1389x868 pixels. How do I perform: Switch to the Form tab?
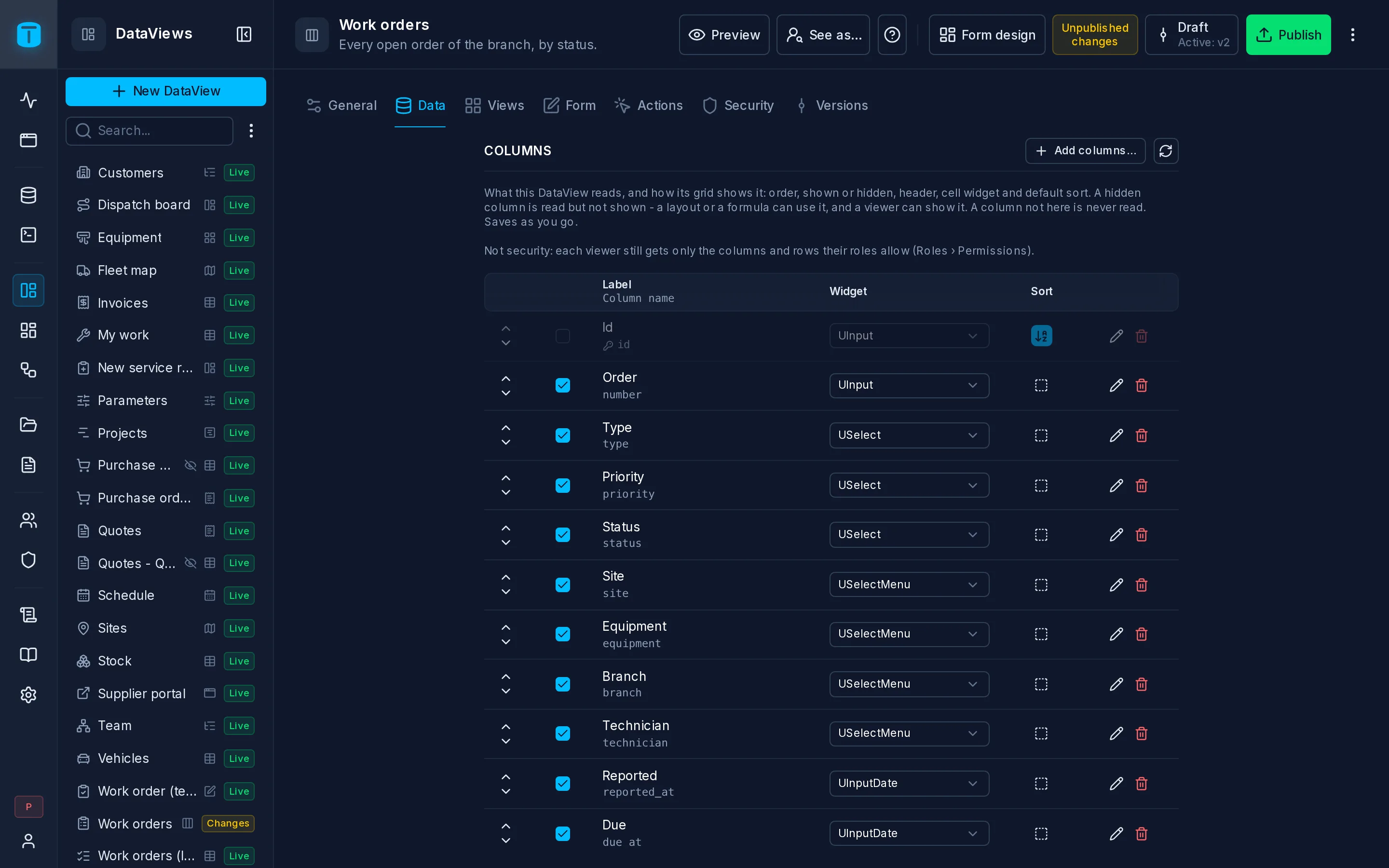point(570,106)
